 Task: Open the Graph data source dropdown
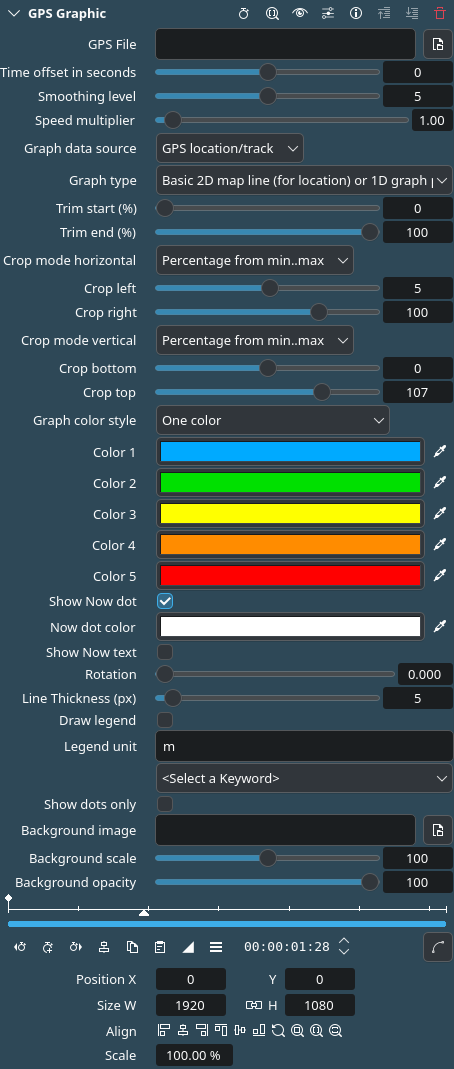click(x=230, y=148)
